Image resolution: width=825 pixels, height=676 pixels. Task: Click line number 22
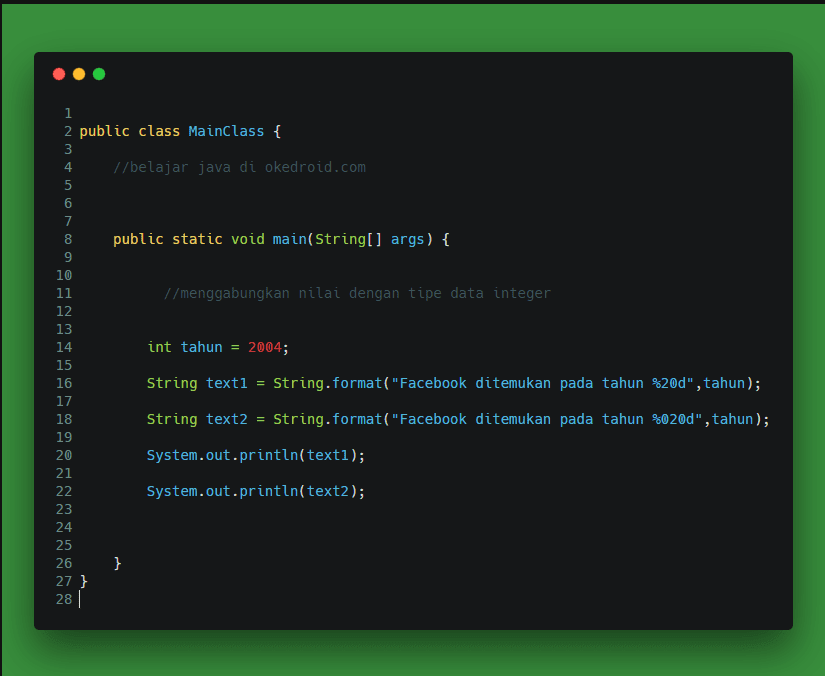[64, 491]
